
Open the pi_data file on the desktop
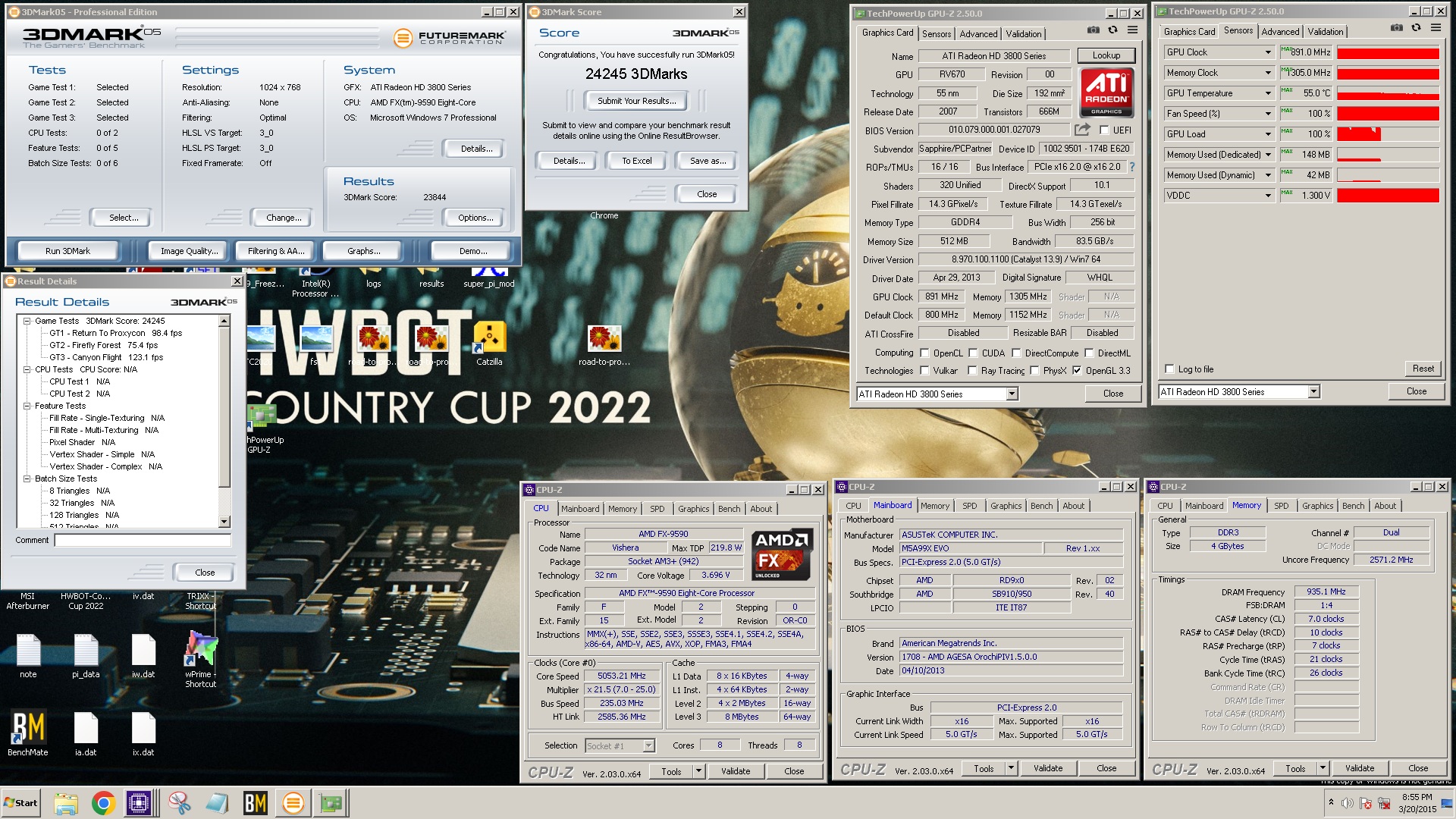pos(86,655)
